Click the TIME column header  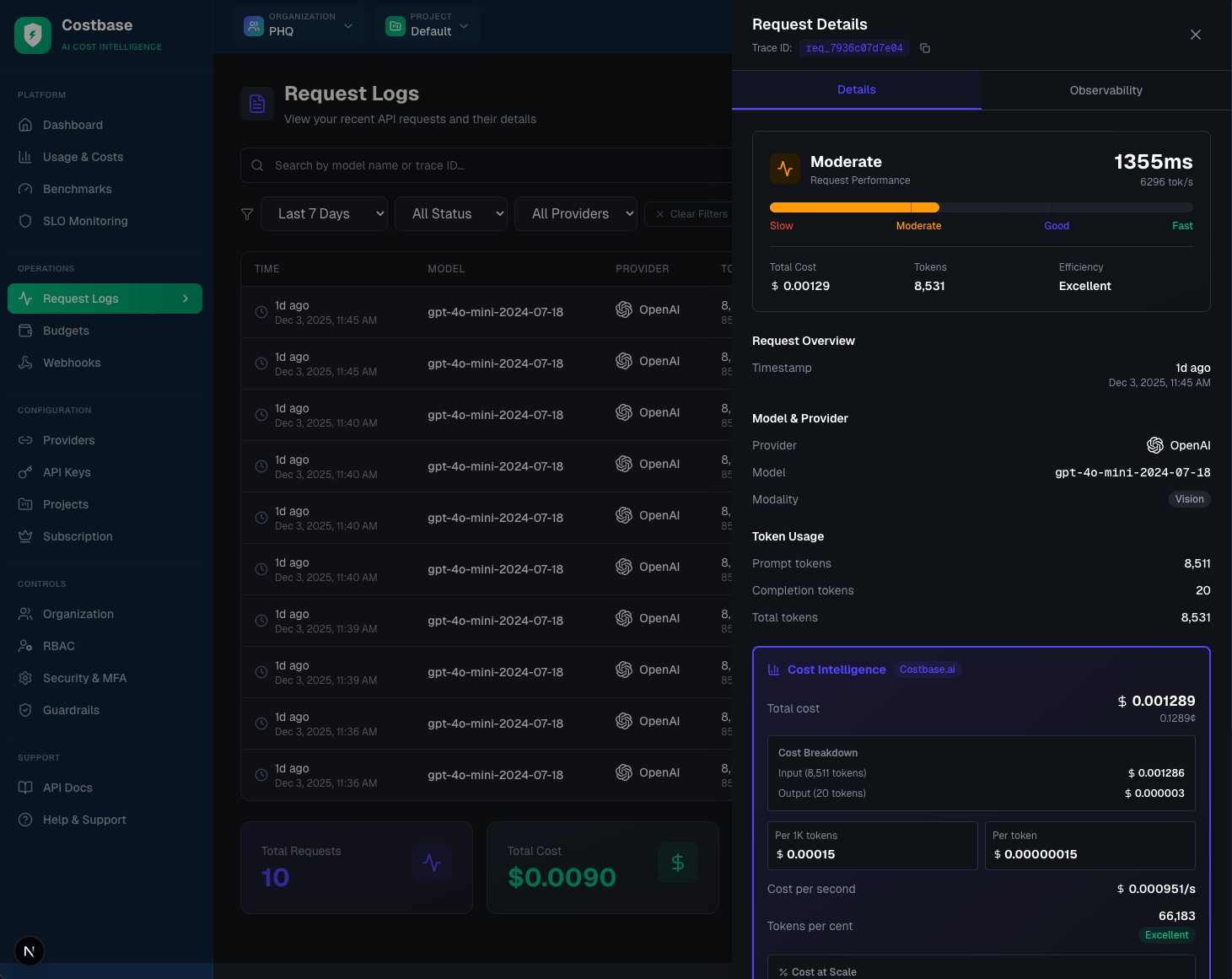tap(267, 269)
